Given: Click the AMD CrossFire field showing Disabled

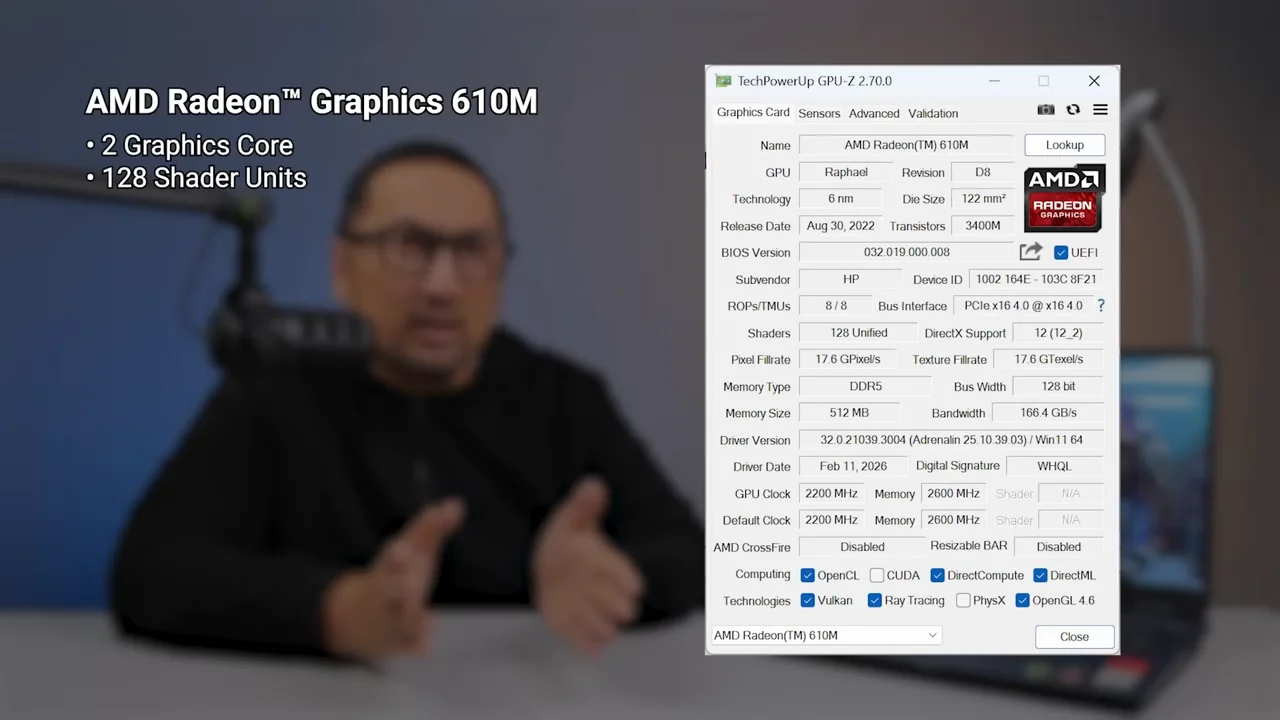Looking at the screenshot, I should (x=862, y=547).
